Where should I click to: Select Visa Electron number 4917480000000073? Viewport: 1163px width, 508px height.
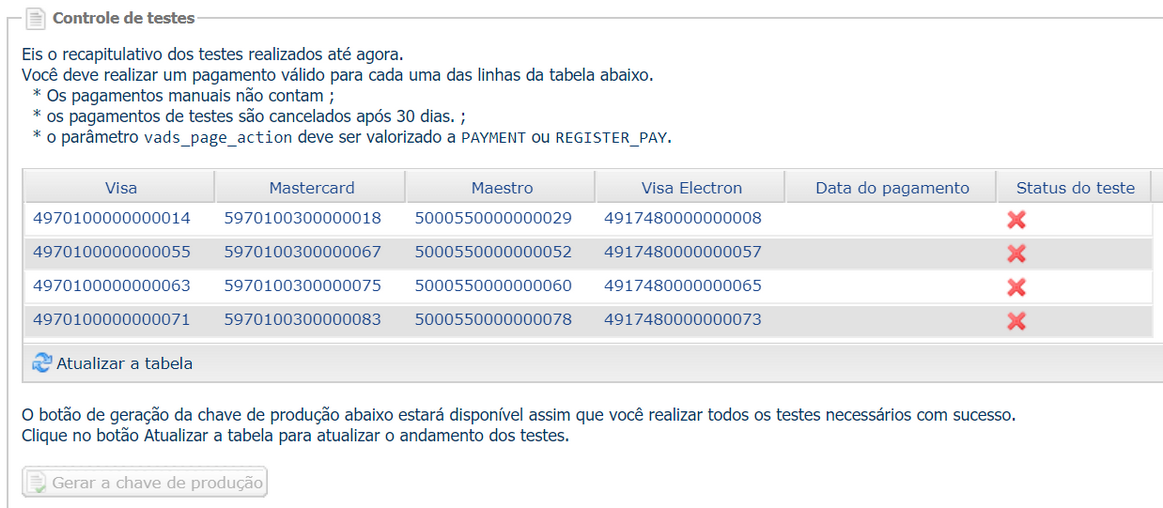coord(683,320)
